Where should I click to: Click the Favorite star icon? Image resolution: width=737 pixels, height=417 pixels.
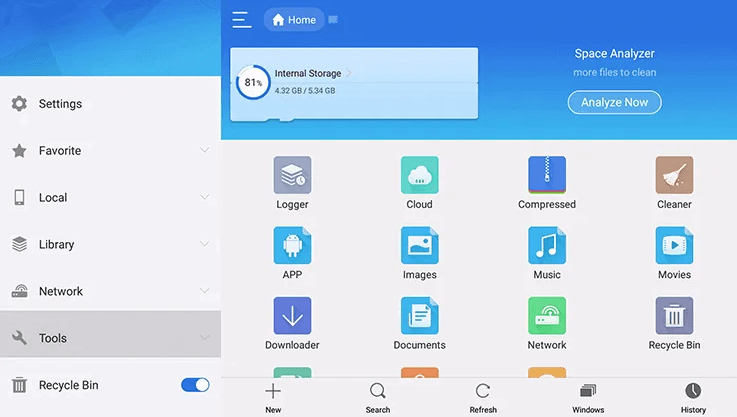point(19,150)
